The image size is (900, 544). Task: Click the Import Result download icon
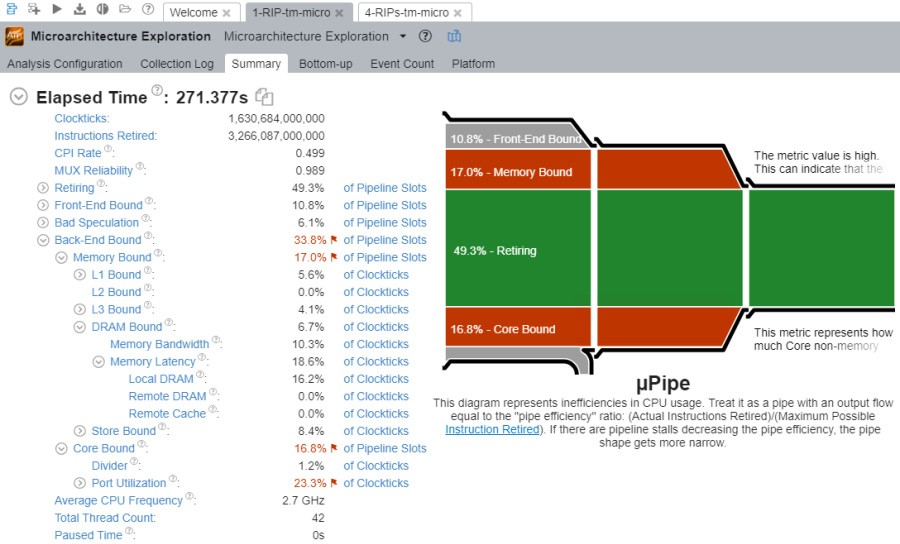pos(79,9)
